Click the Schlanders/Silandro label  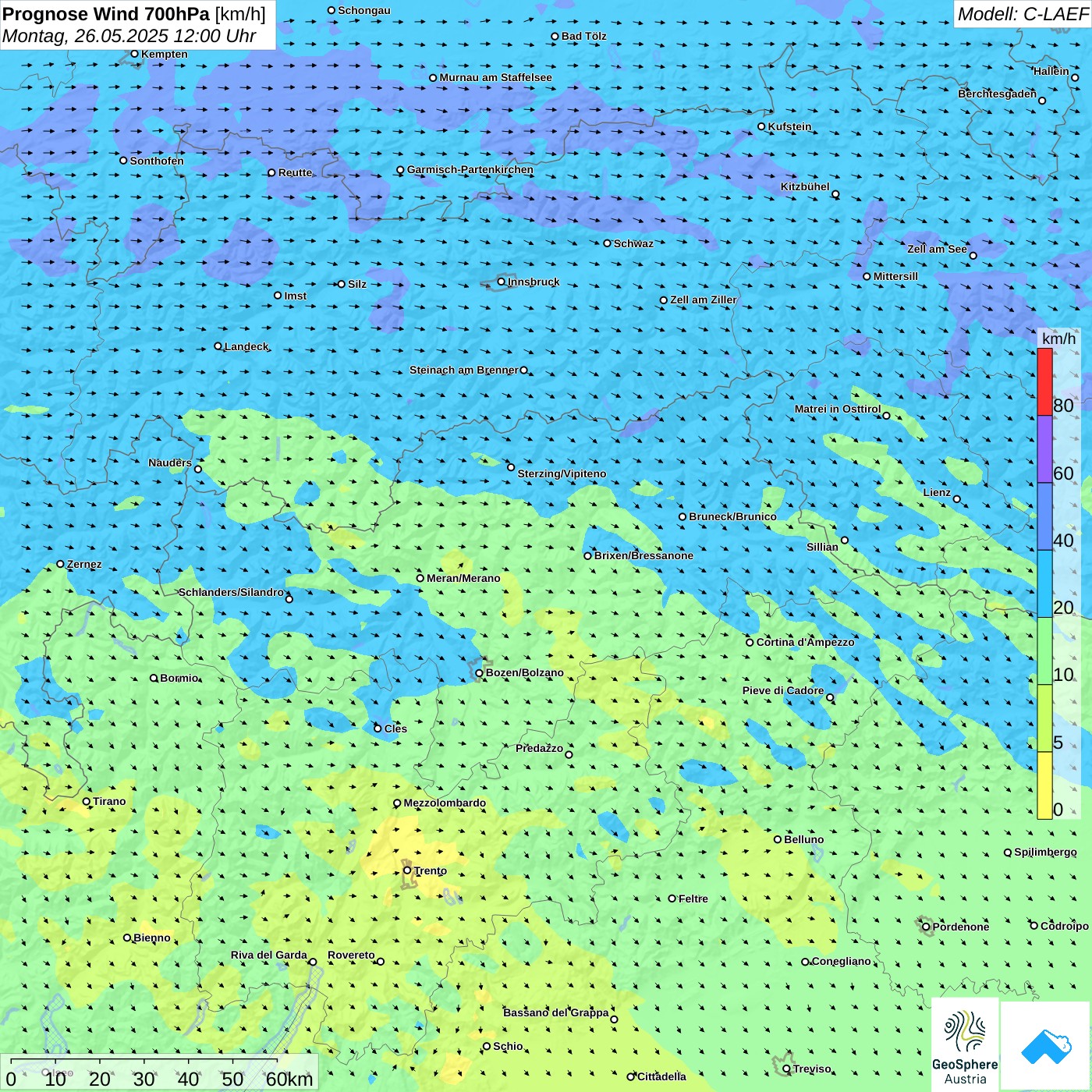pos(231,592)
